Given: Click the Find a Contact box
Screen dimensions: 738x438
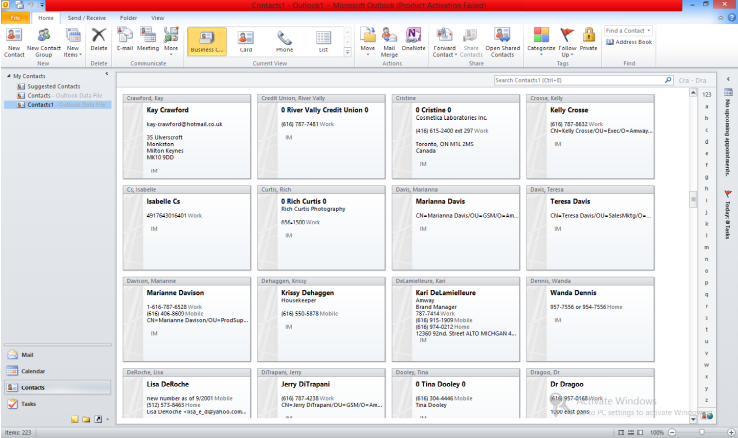Looking at the screenshot, I should click(x=626, y=31).
